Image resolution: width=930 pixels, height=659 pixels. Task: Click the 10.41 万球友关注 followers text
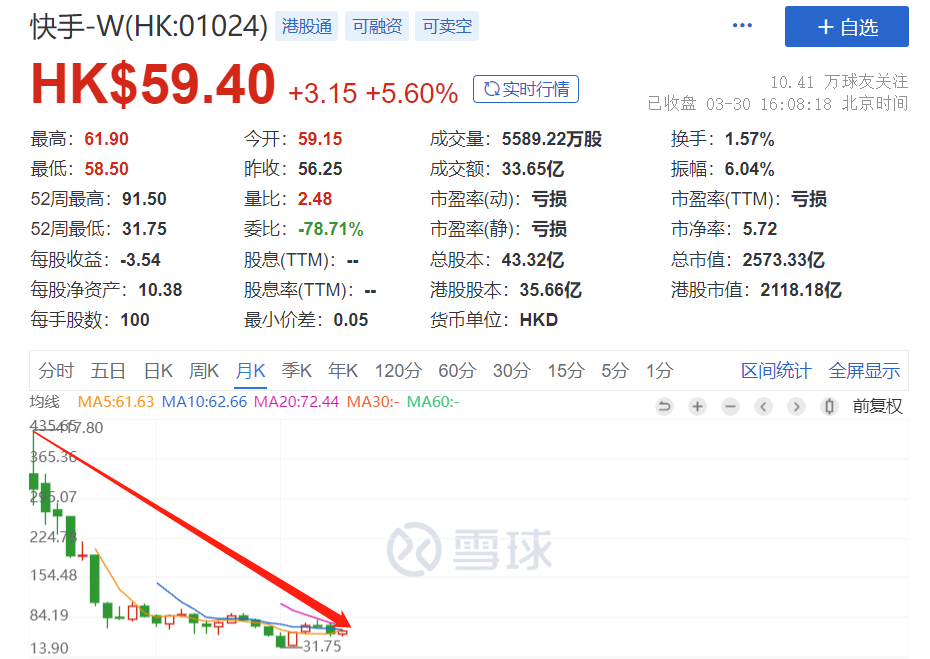click(839, 82)
